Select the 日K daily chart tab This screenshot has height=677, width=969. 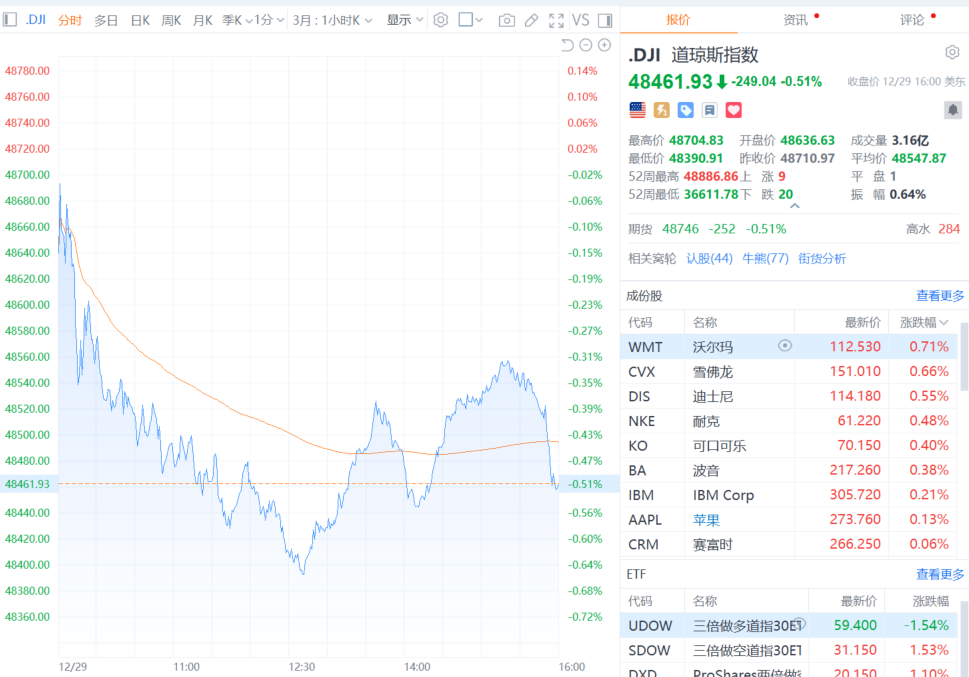pos(140,20)
